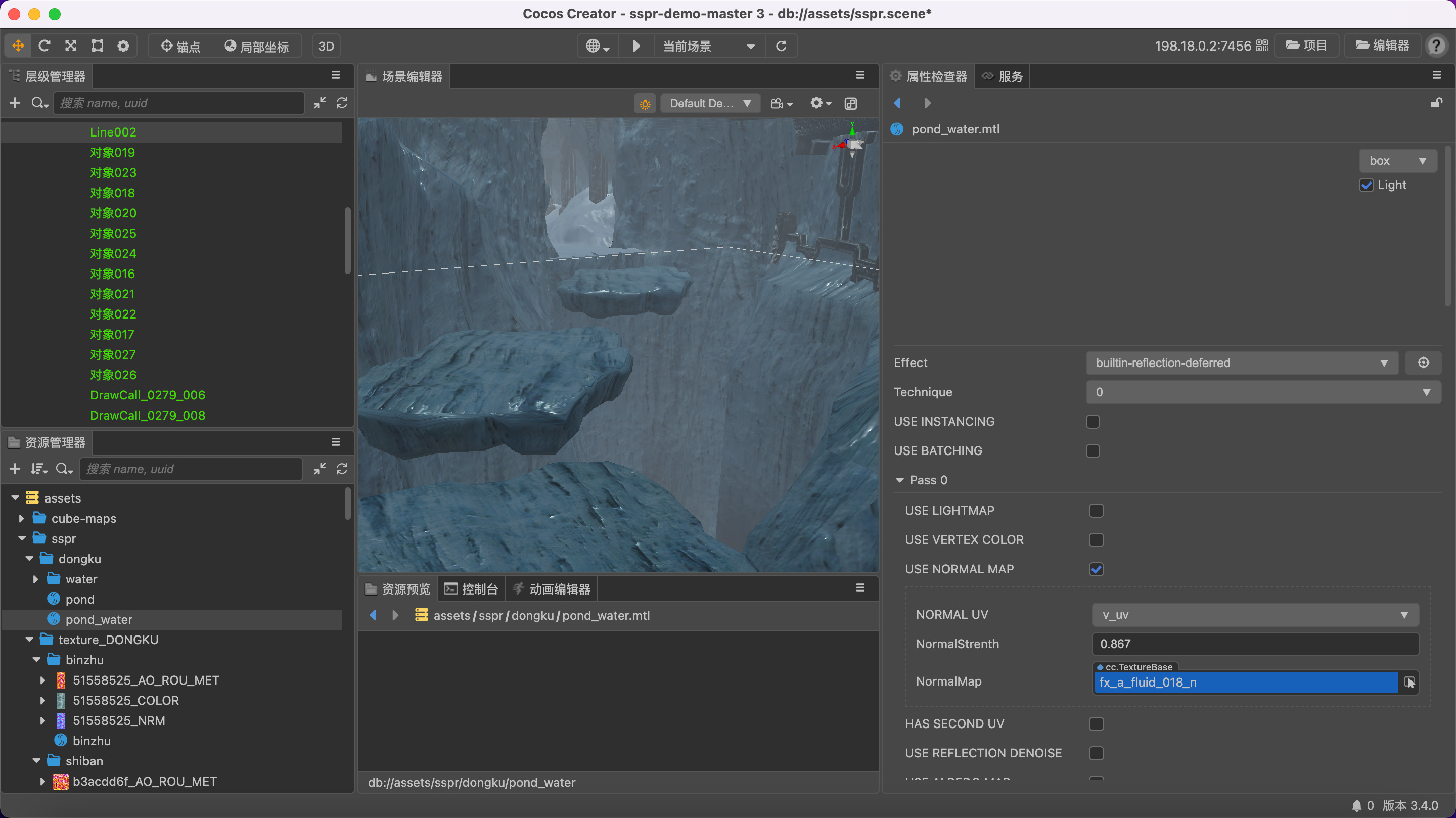Toggle the Light preview checkbox

pos(1366,186)
